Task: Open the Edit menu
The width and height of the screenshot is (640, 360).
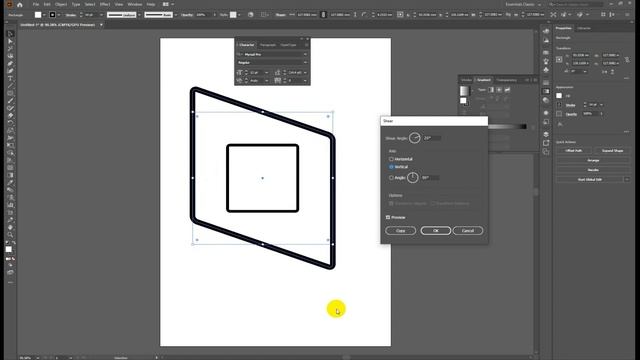Action: click(47, 4)
